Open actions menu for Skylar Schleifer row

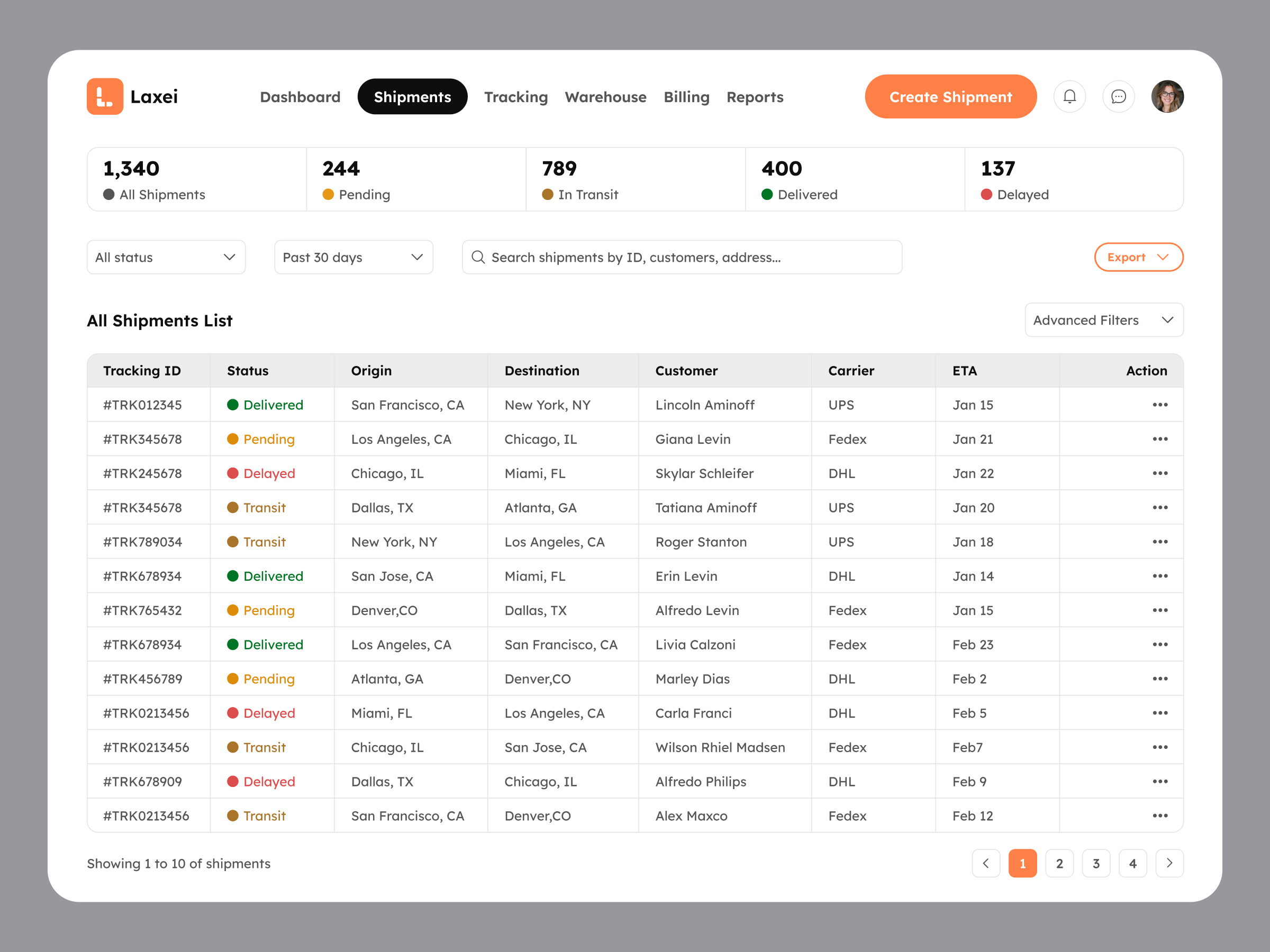pos(1160,473)
